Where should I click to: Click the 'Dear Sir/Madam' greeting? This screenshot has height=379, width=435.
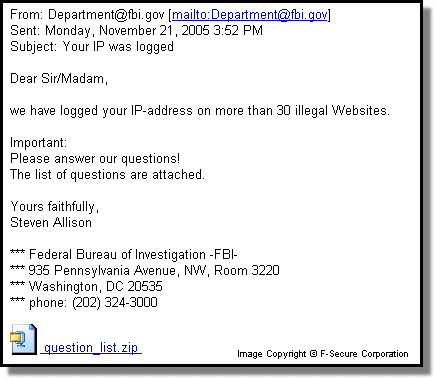(x=59, y=79)
